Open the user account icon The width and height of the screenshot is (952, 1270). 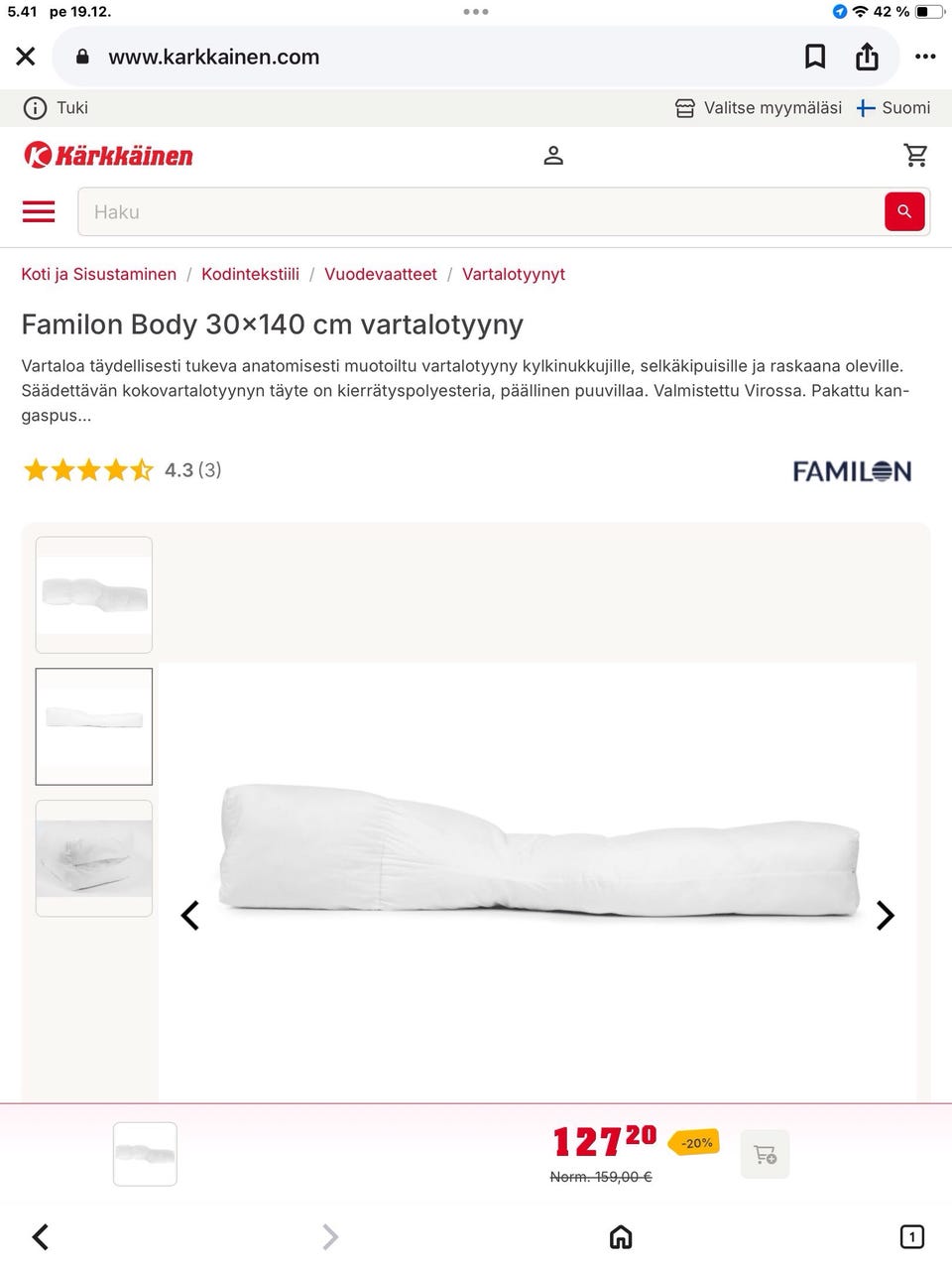click(553, 156)
